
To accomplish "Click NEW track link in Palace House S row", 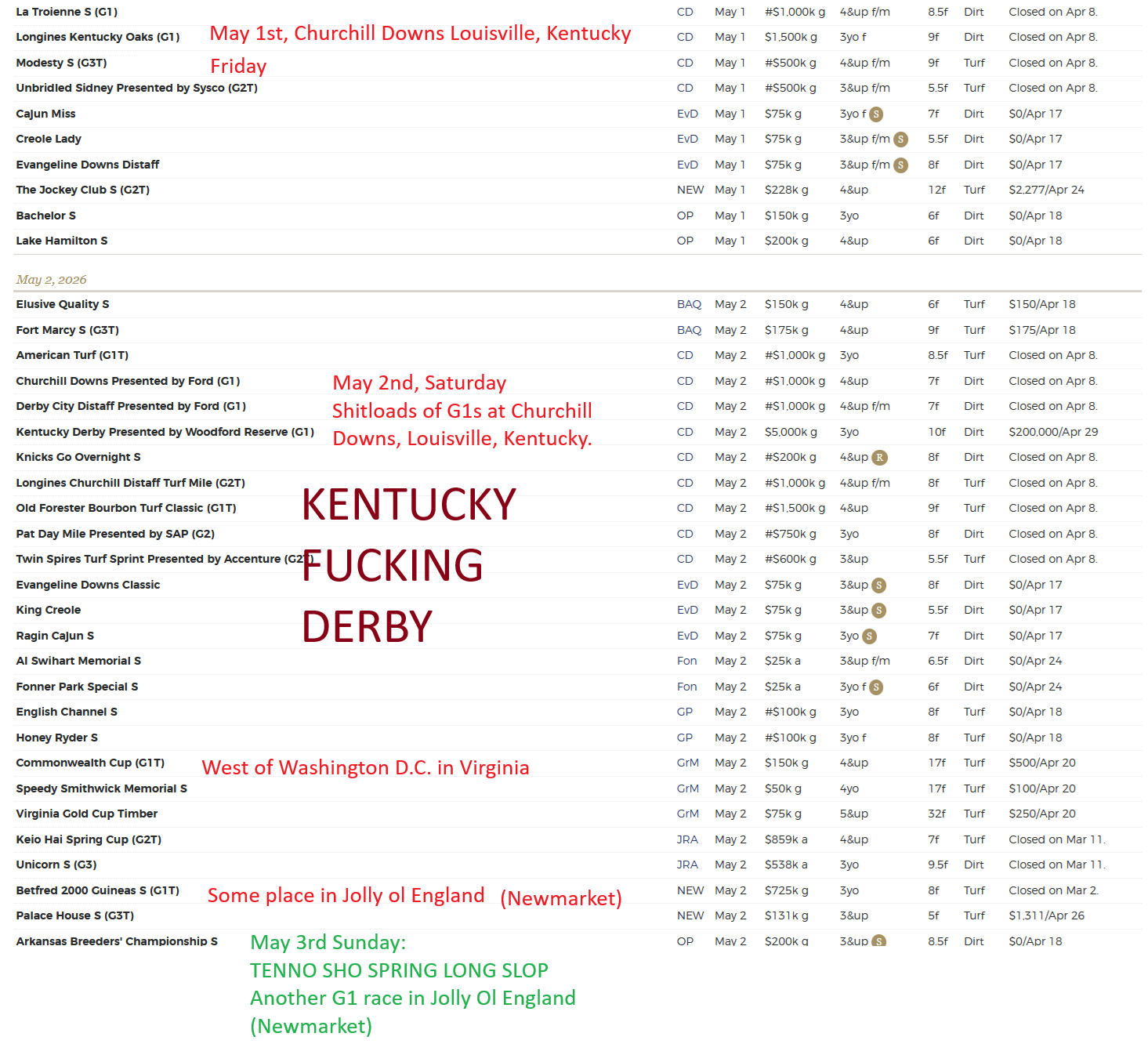I will 690,915.
